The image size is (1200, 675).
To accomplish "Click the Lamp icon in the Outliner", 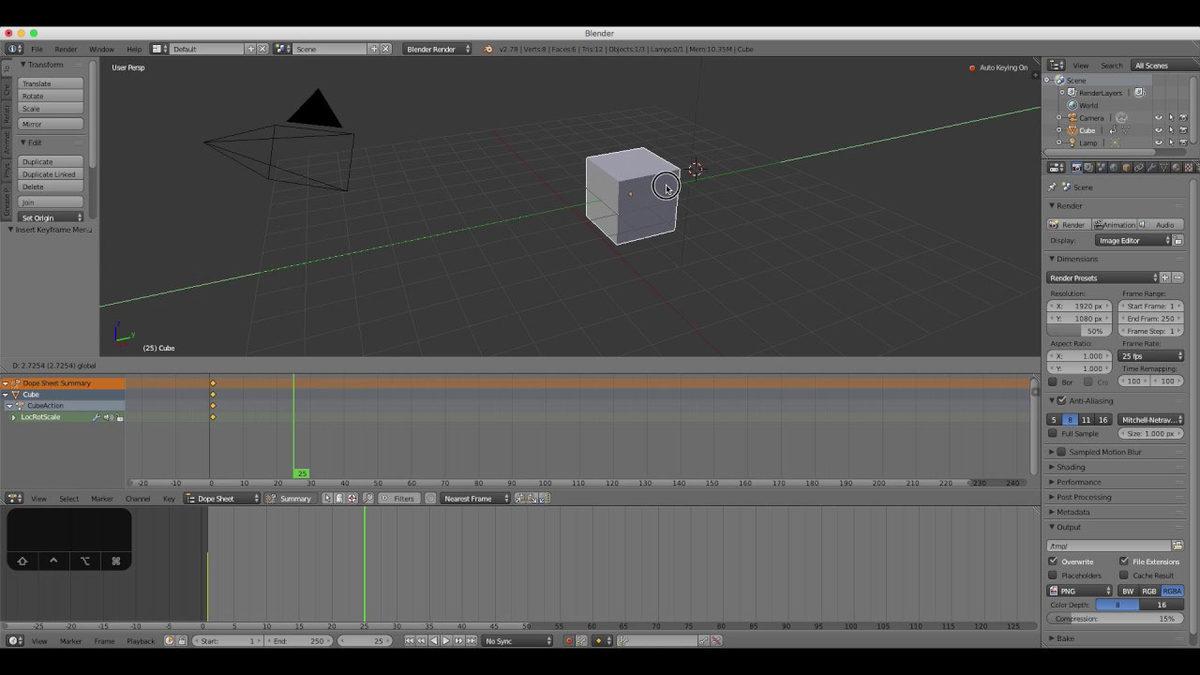I will pyautogui.click(x=1072, y=142).
